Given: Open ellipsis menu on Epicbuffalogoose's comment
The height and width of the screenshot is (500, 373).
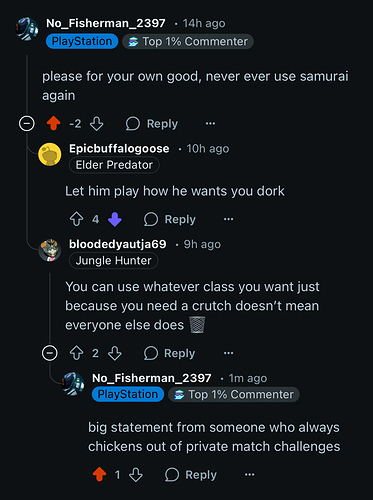Looking at the screenshot, I should coord(228,219).
